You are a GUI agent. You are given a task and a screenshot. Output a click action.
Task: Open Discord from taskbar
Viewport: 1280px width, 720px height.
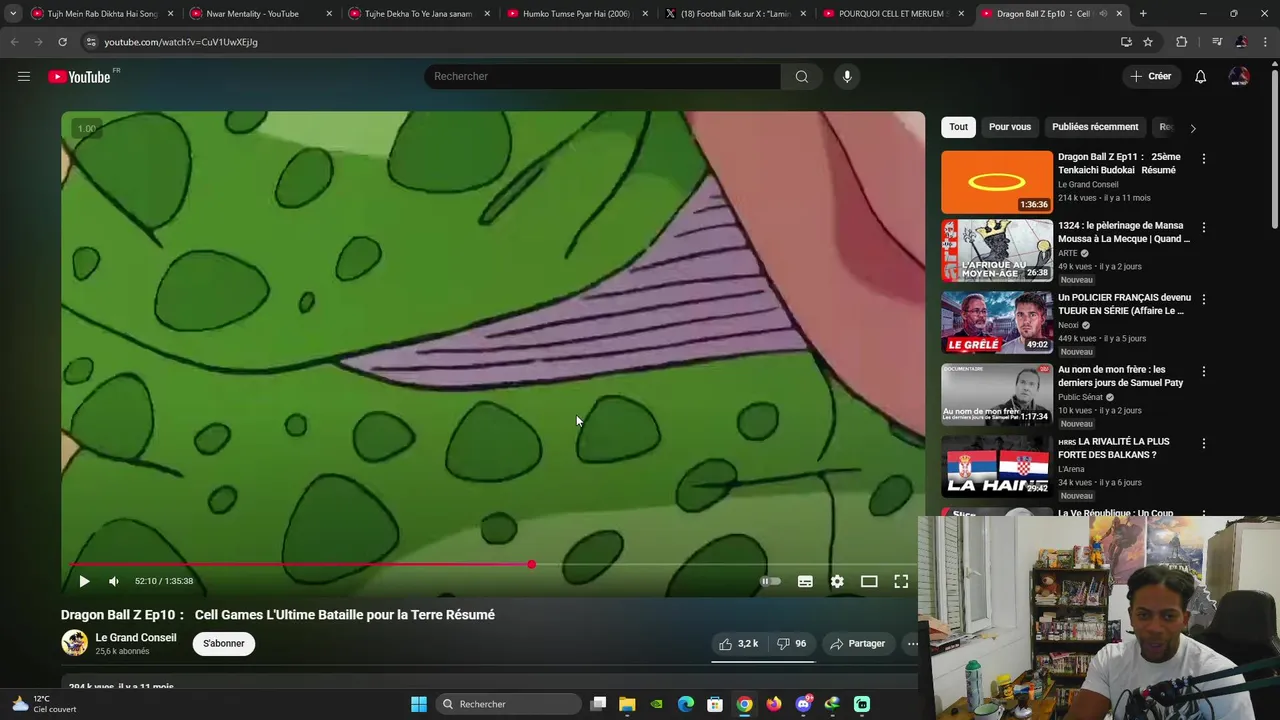point(803,704)
